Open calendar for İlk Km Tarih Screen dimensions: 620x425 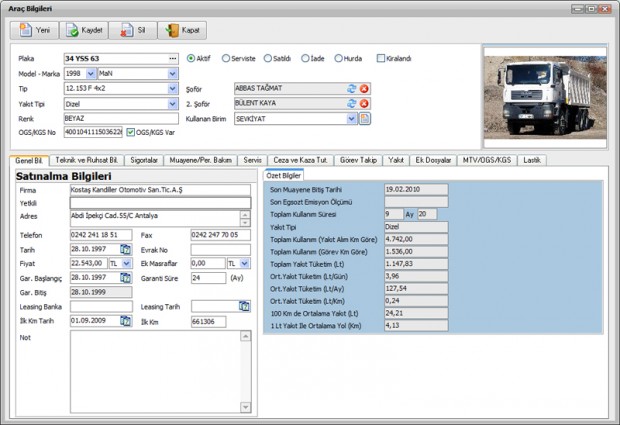point(125,321)
